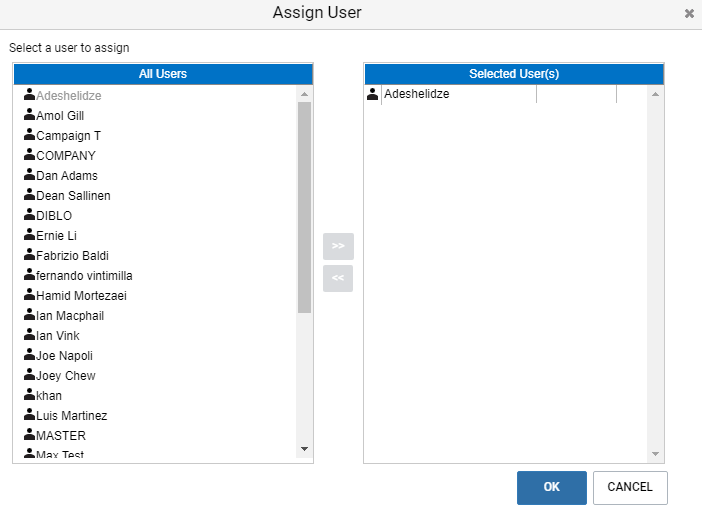Click user icon of greyed Adeshelidze in All Users

30,94
